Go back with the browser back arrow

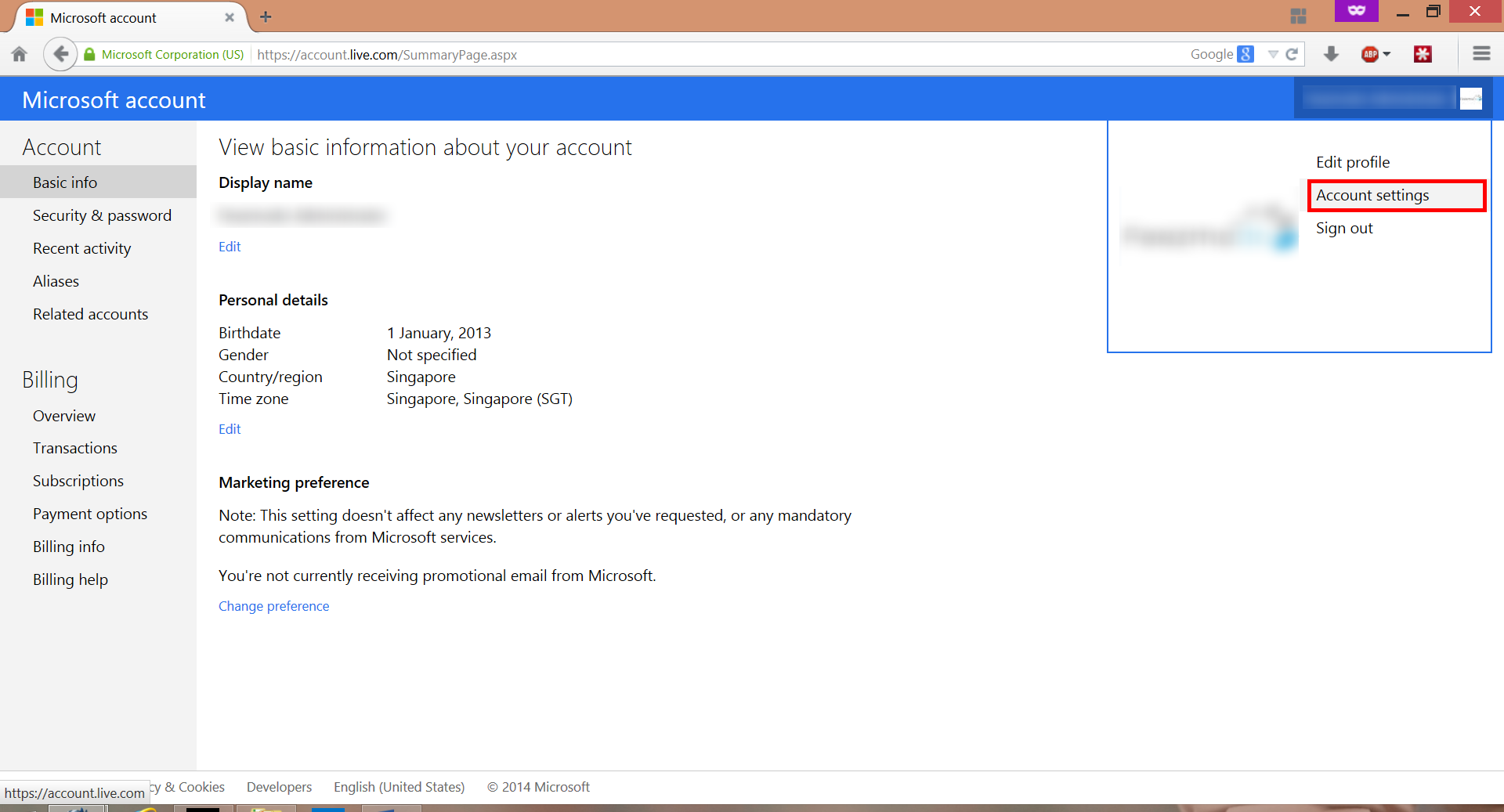(60, 54)
